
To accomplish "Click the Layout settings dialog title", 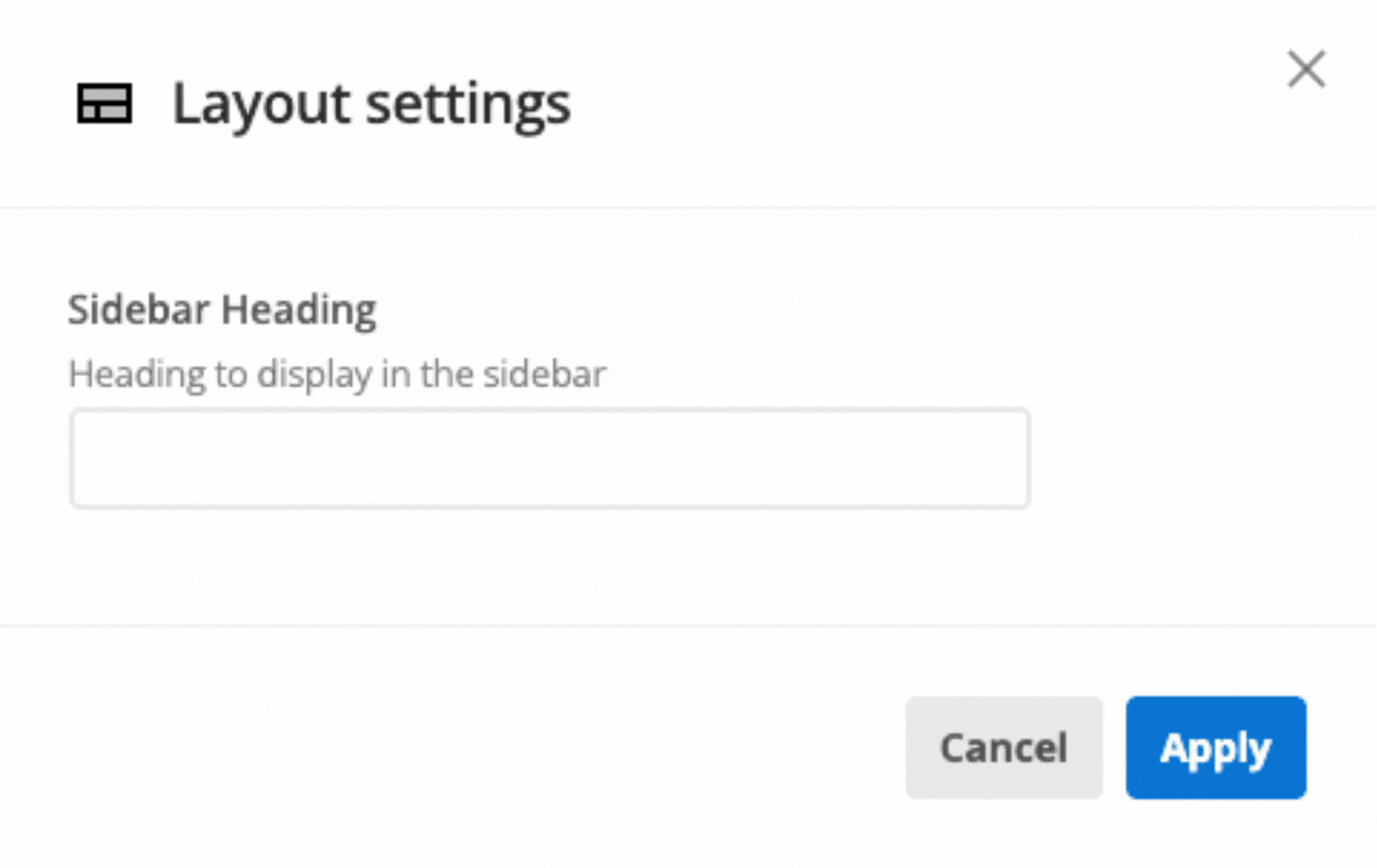I will (x=371, y=104).
